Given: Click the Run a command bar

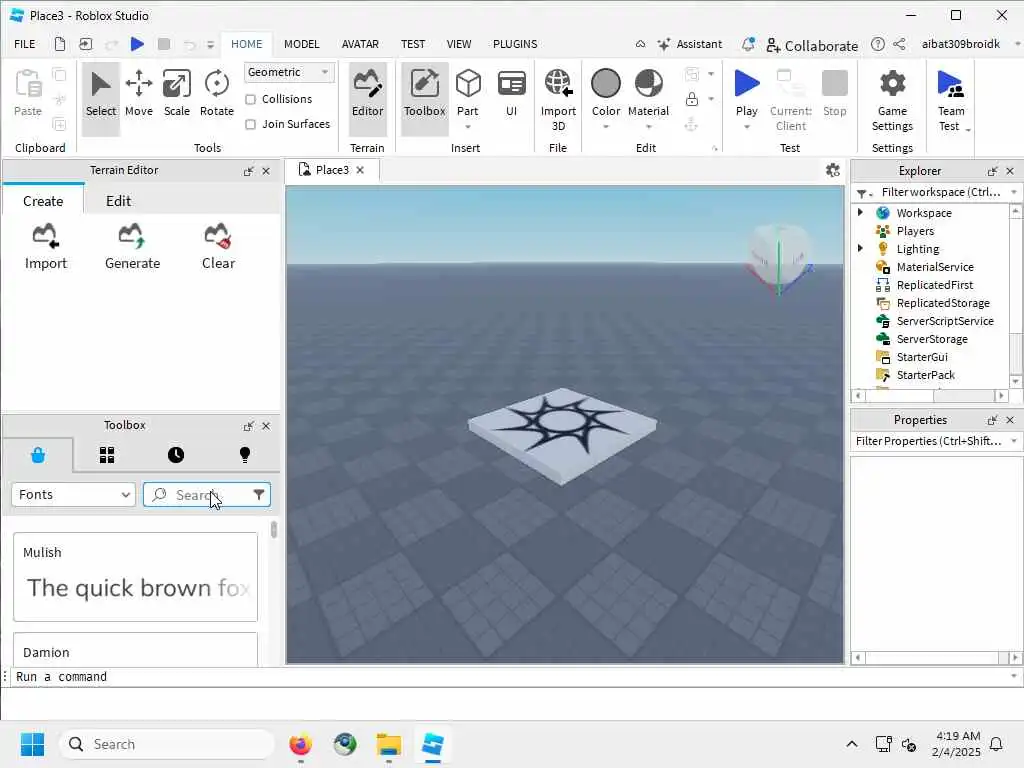Looking at the screenshot, I should [509, 677].
